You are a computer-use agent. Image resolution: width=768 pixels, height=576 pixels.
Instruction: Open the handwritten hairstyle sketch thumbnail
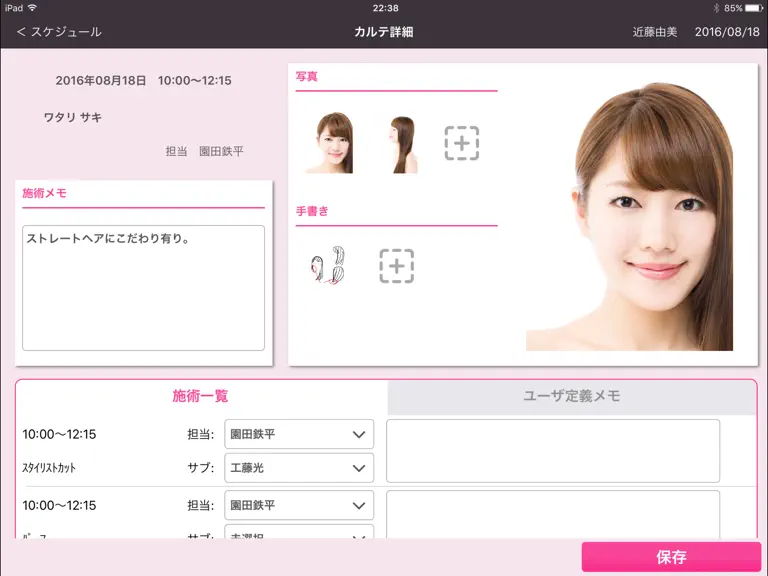[328, 265]
